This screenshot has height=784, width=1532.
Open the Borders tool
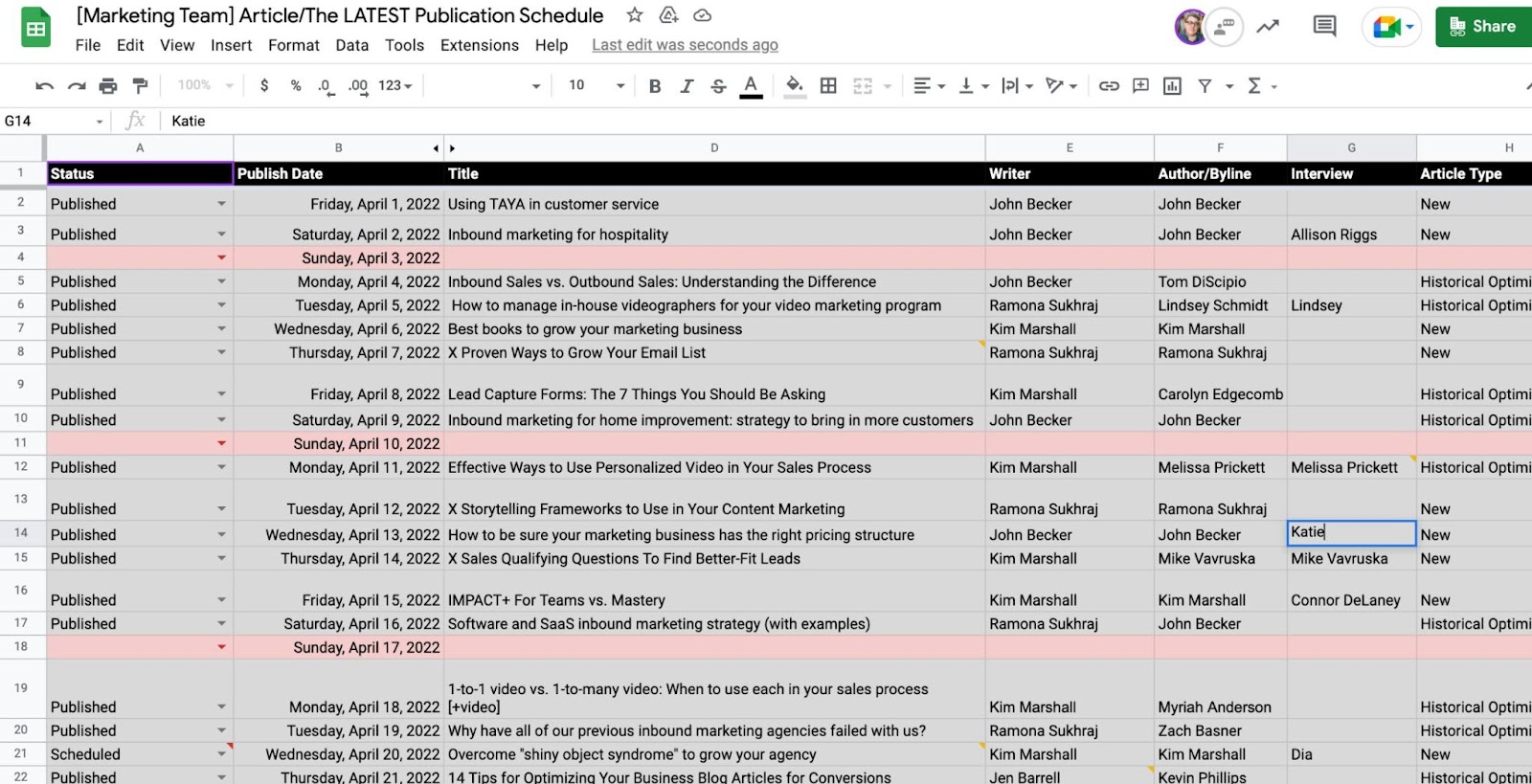pyautogui.click(x=828, y=86)
